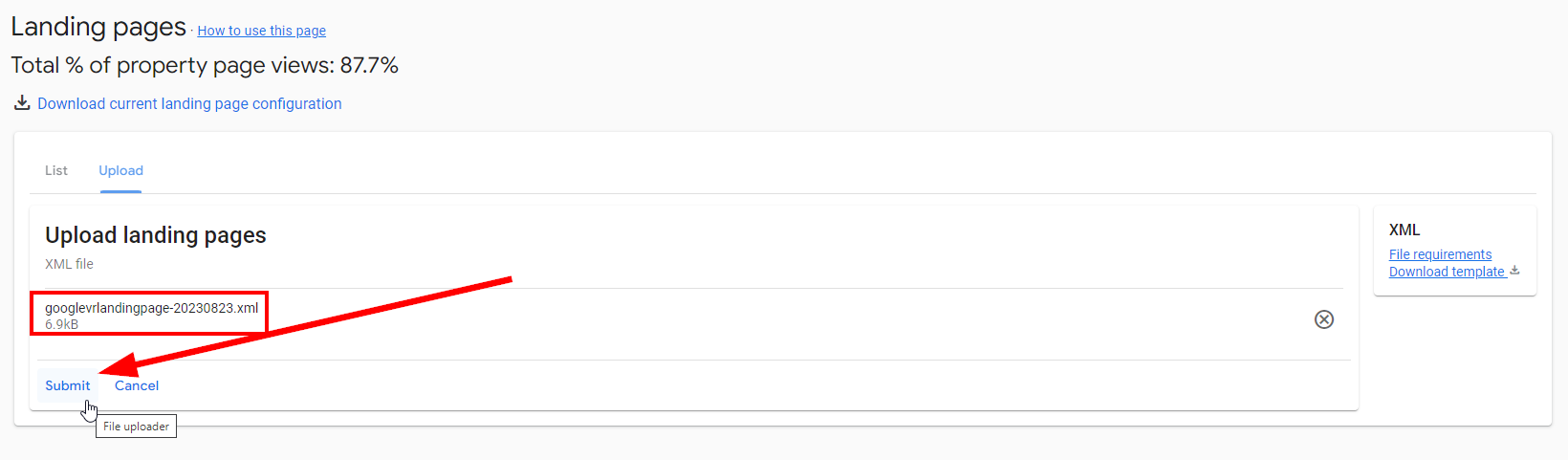This screenshot has width=1568, height=460.
Task: Click the Download template link text
Action: 1447,272
